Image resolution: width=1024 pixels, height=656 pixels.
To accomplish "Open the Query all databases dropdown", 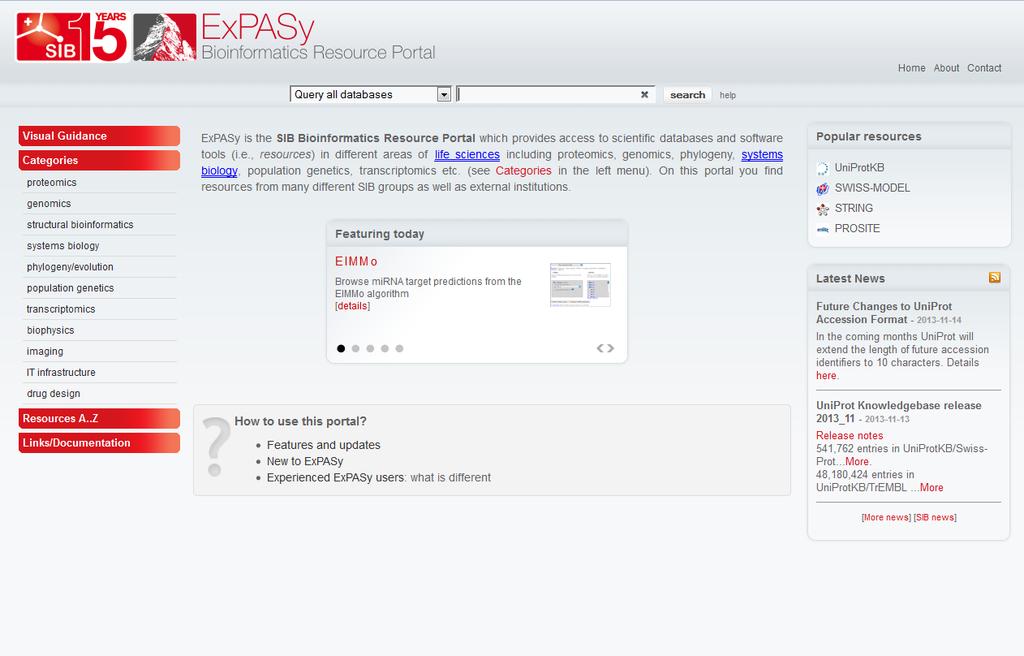I will click(x=370, y=95).
